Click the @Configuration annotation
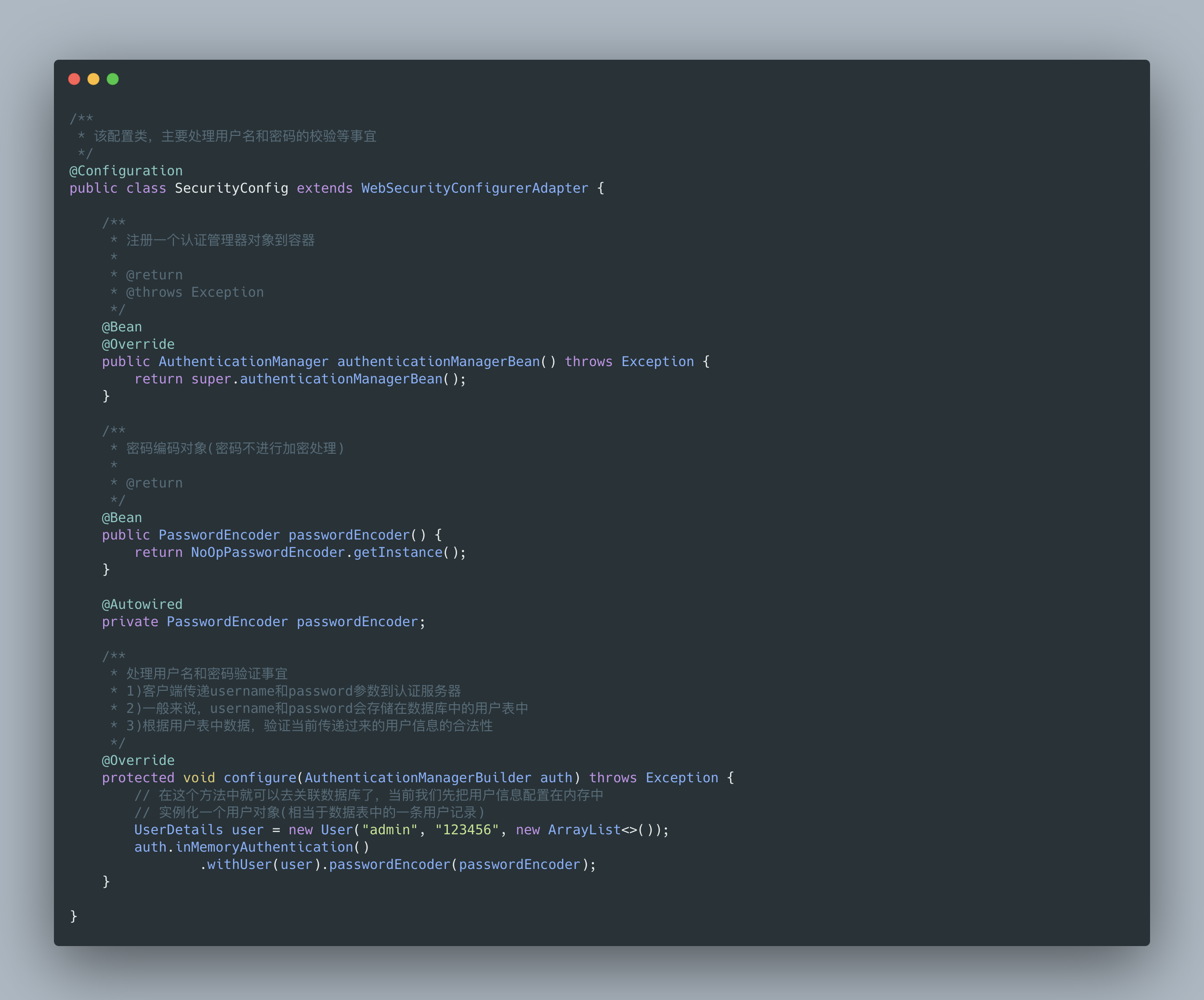 click(x=126, y=171)
